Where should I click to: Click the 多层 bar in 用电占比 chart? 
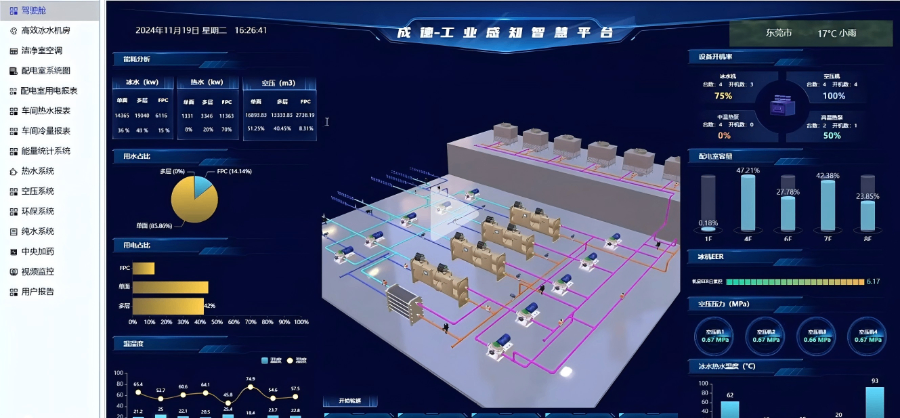coord(168,305)
